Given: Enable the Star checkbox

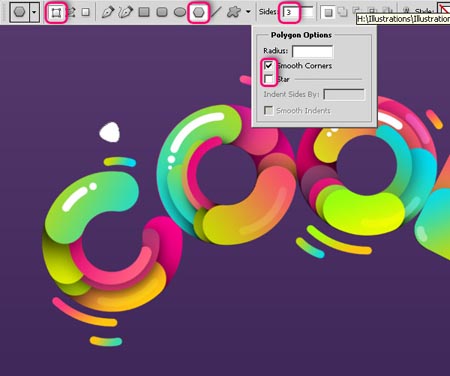Looking at the screenshot, I should click(x=268, y=79).
